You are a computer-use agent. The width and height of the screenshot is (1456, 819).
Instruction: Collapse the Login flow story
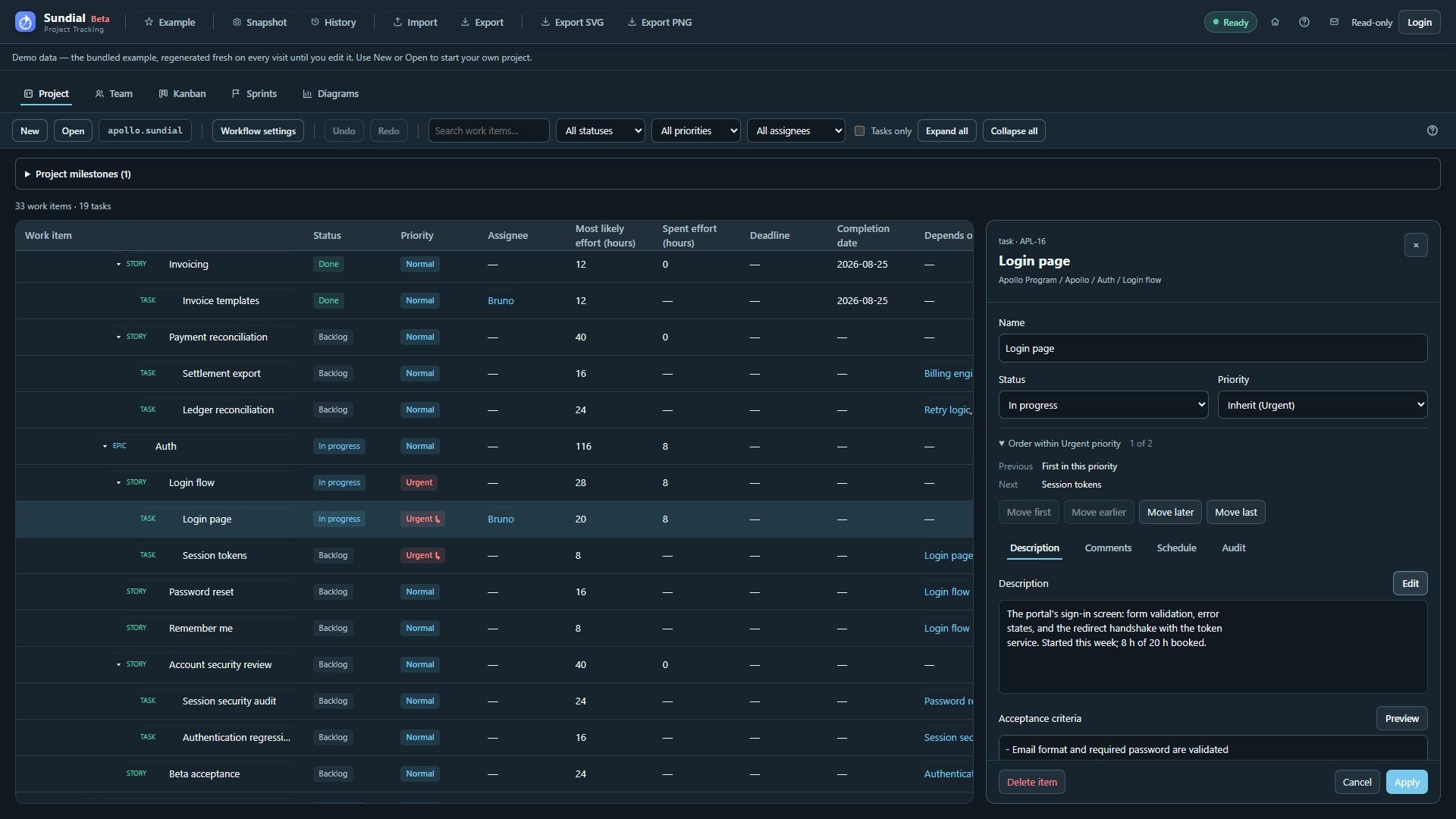[118, 482]
